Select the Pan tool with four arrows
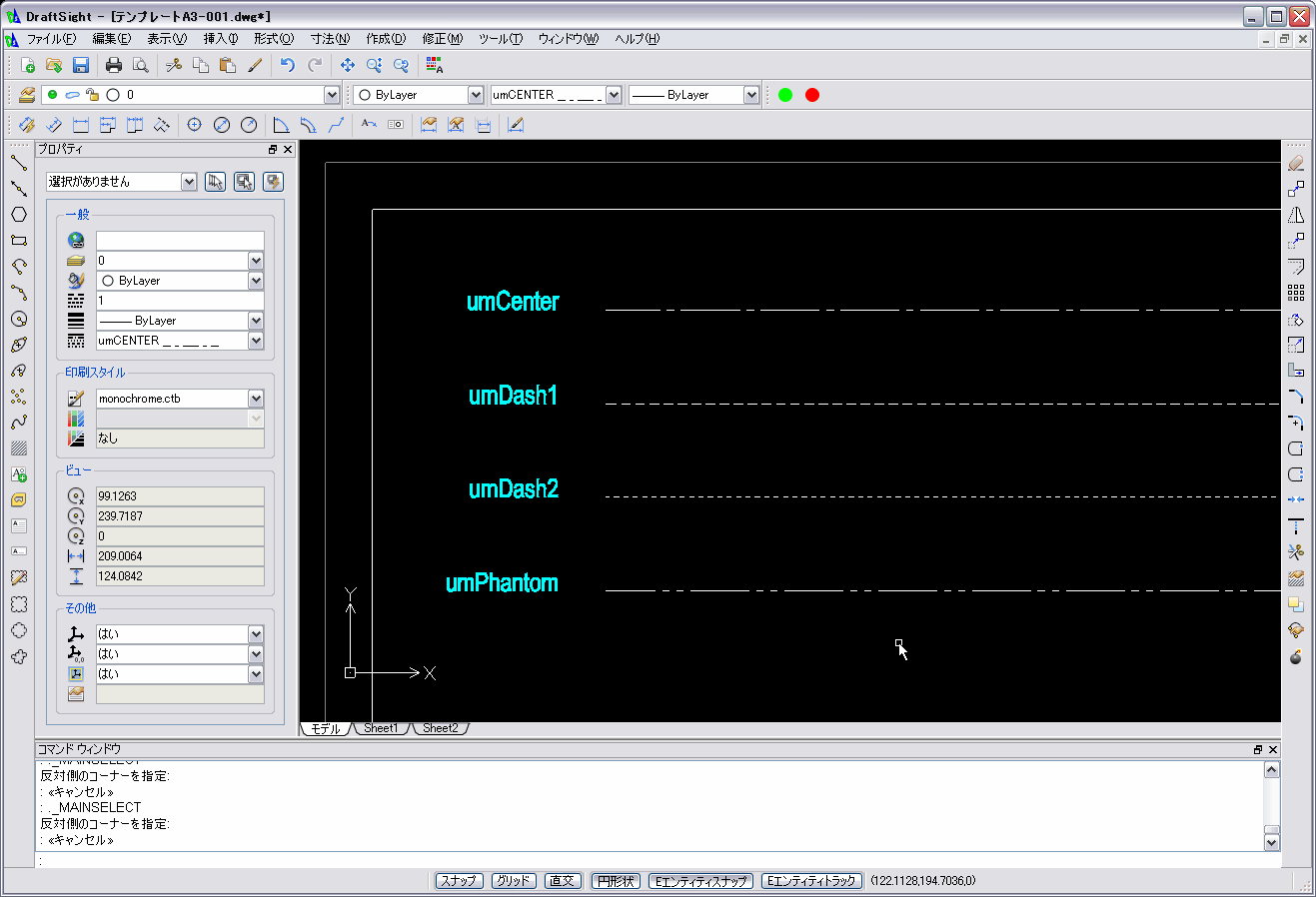 [x=348, y=65]
